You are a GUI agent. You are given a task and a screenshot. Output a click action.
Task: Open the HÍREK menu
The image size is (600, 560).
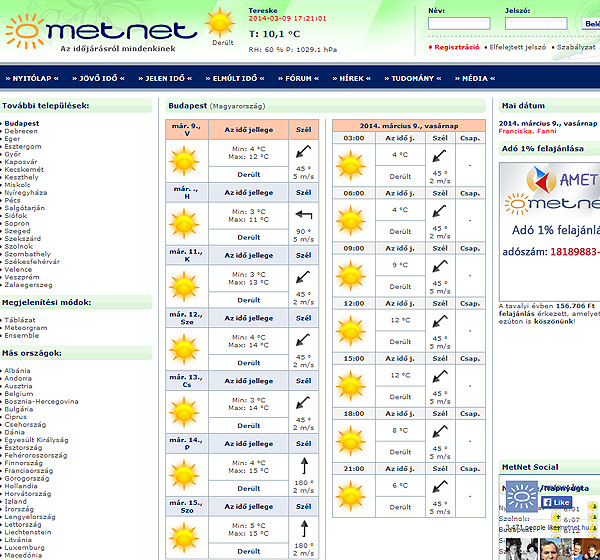tap(352, 78)
